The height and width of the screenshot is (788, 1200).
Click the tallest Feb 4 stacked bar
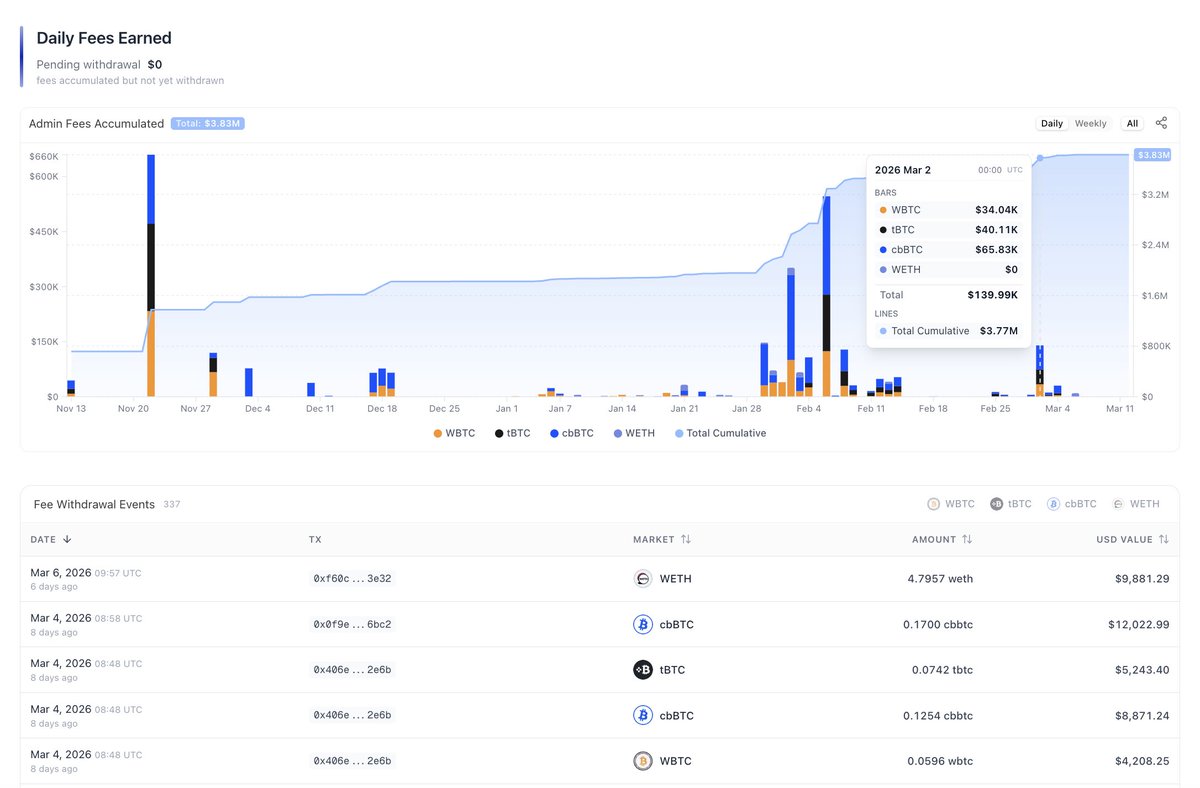tap(827, 296)
